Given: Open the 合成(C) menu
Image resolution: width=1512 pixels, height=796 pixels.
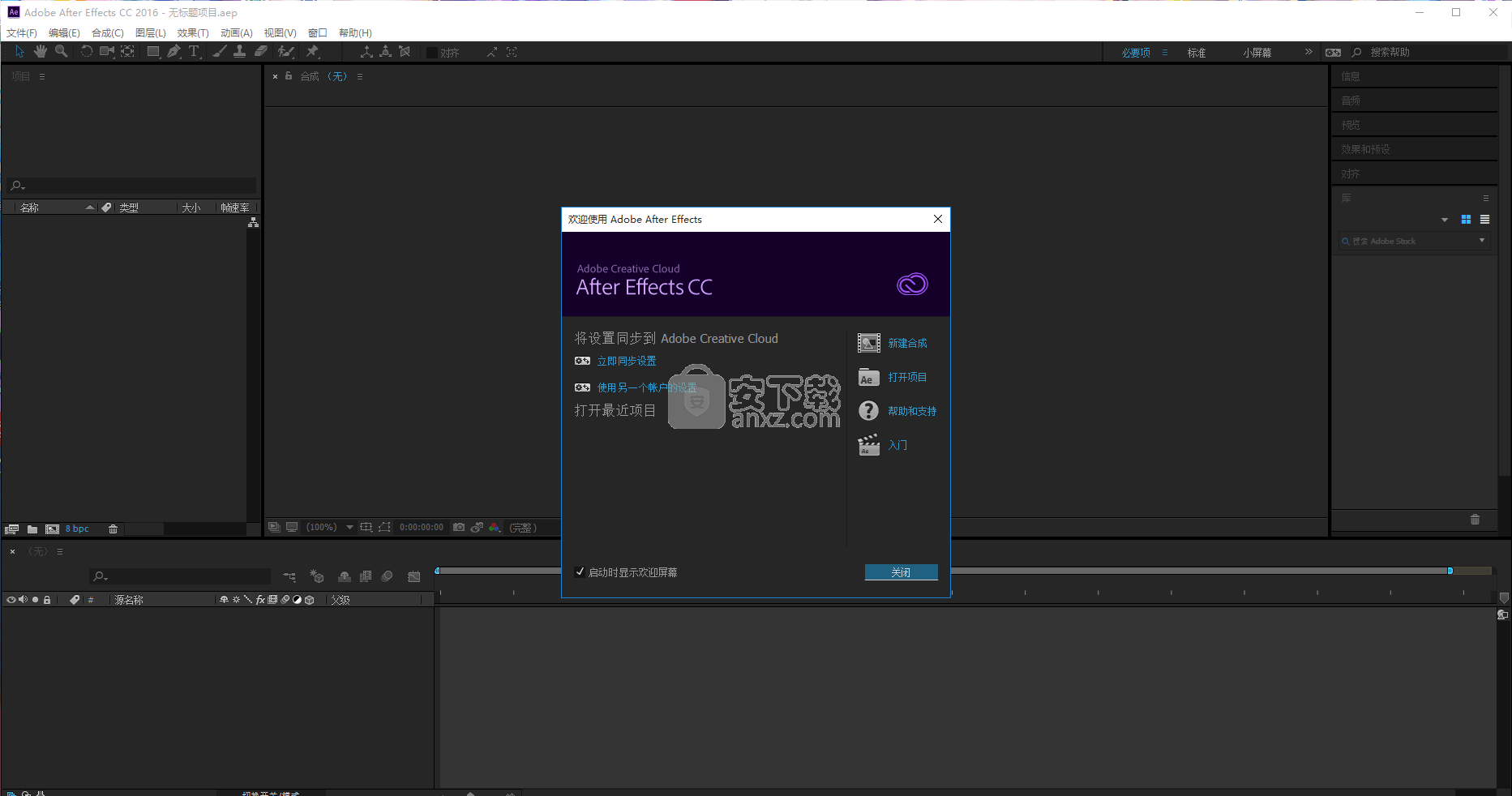Looking at the screenshot, I should coord(108,32).
